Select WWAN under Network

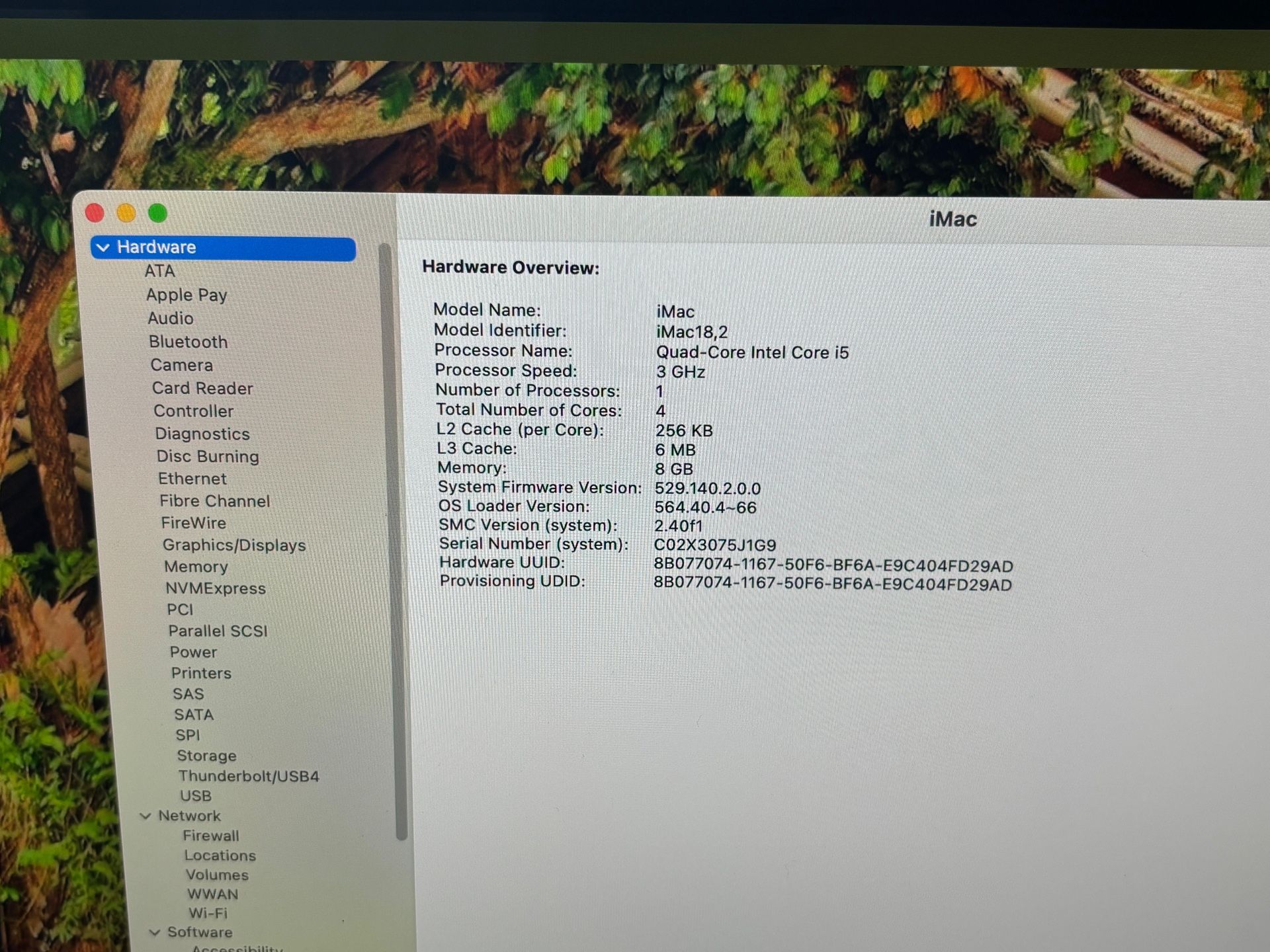click(x=213, y=894)
